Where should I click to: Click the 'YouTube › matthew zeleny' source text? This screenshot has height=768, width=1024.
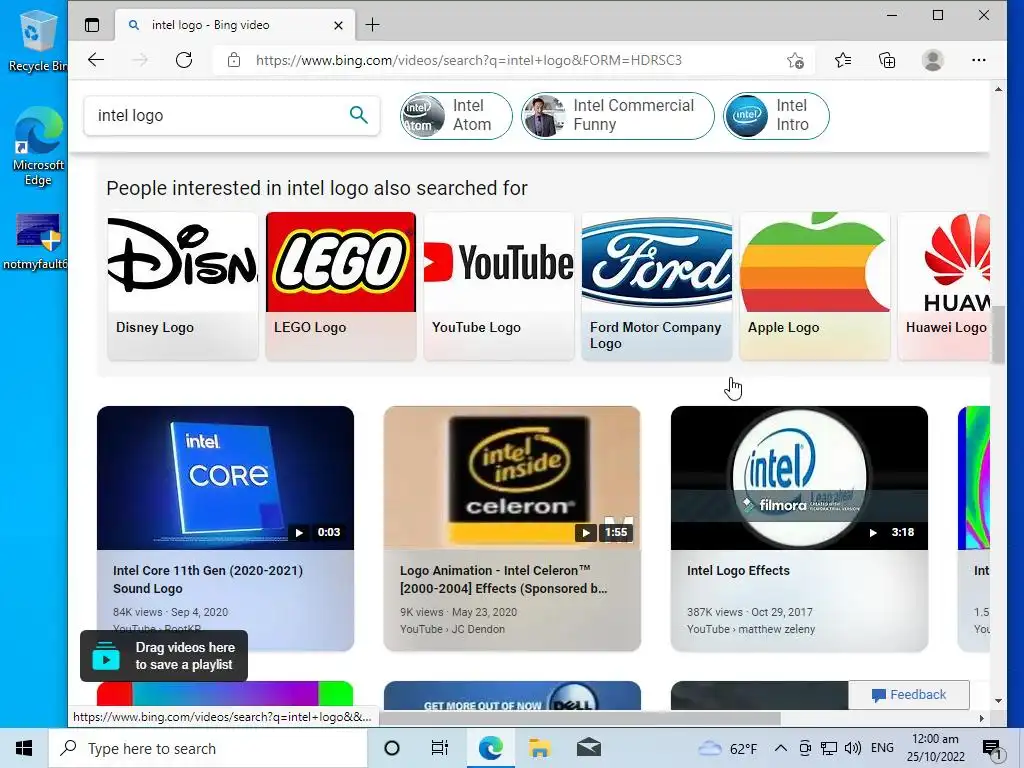(x=751, y=630)
